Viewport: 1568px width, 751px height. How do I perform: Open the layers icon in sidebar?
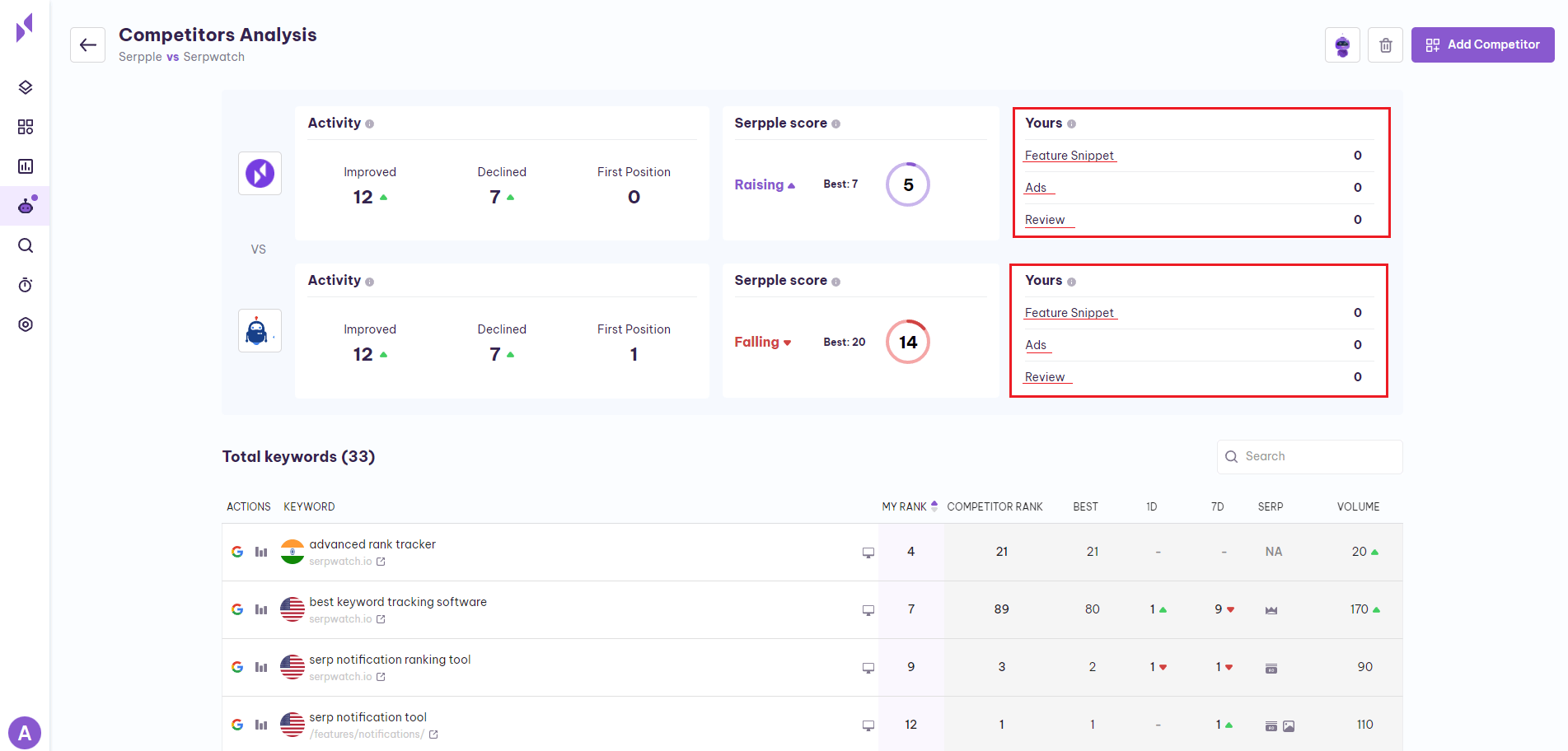point(26,87)
